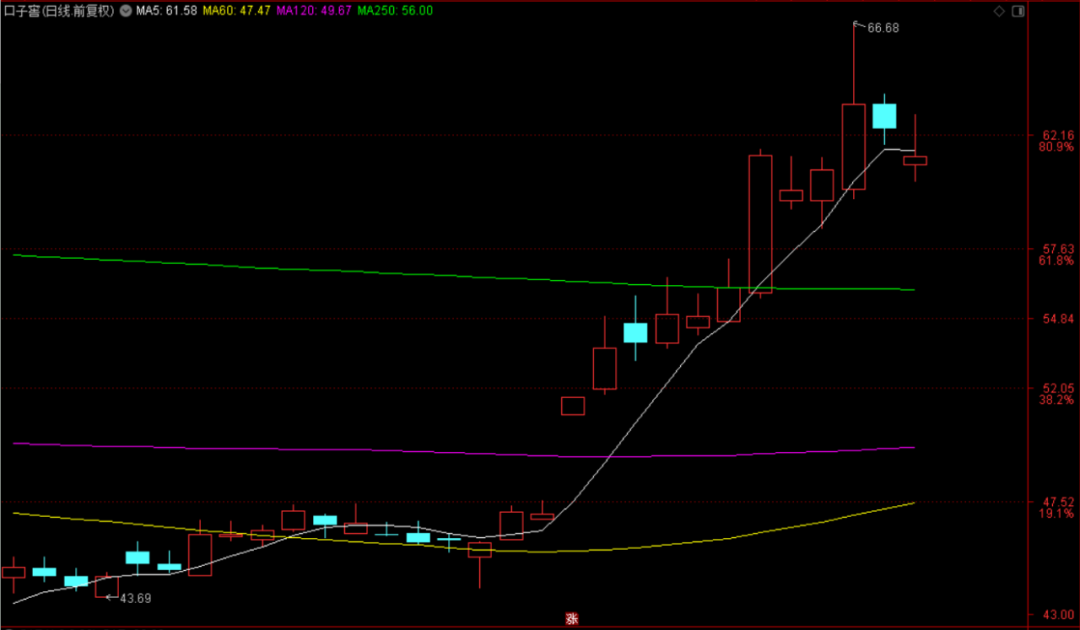Viewport: 1080px width, 630px height.
Task: Select the tall red candle crossing green MA250 line
Action: click(760, 224)
